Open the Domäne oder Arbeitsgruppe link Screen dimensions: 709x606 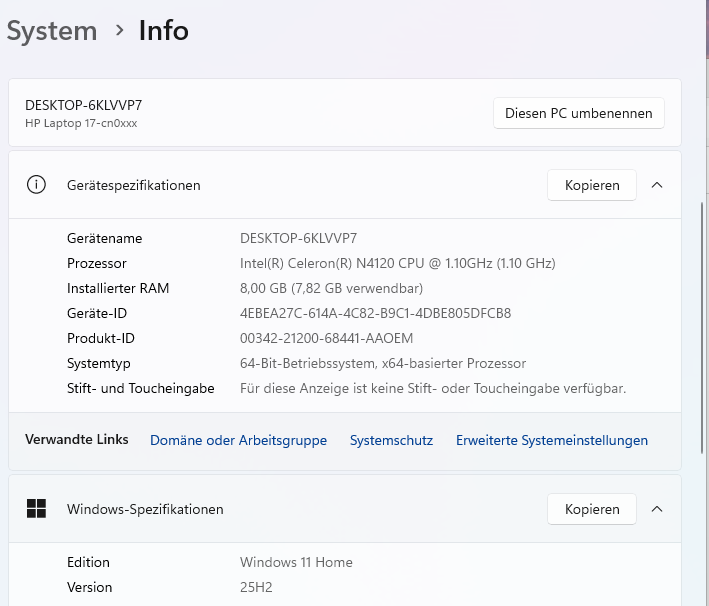(x=238, y=440)
